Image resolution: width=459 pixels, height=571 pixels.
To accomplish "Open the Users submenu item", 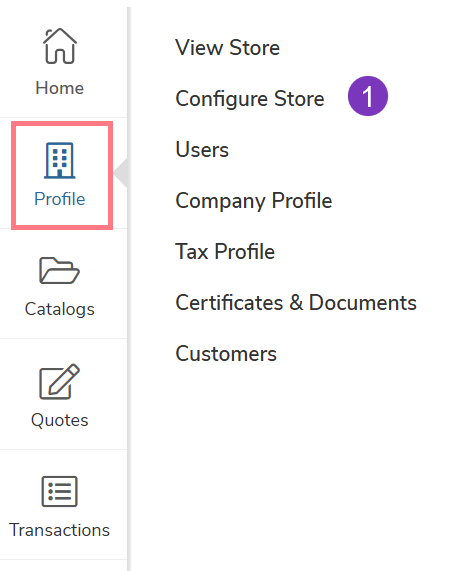I will tap(202, 150).
